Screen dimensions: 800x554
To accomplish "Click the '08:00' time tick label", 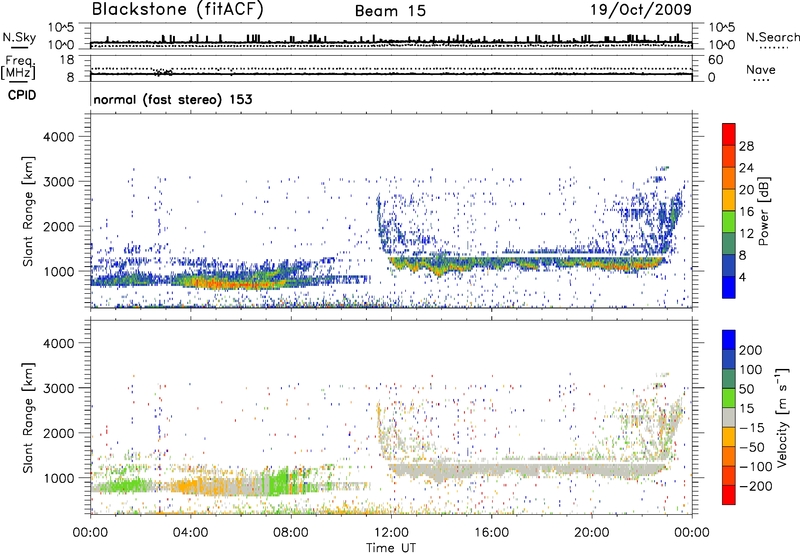I will [x=291, y=533].
